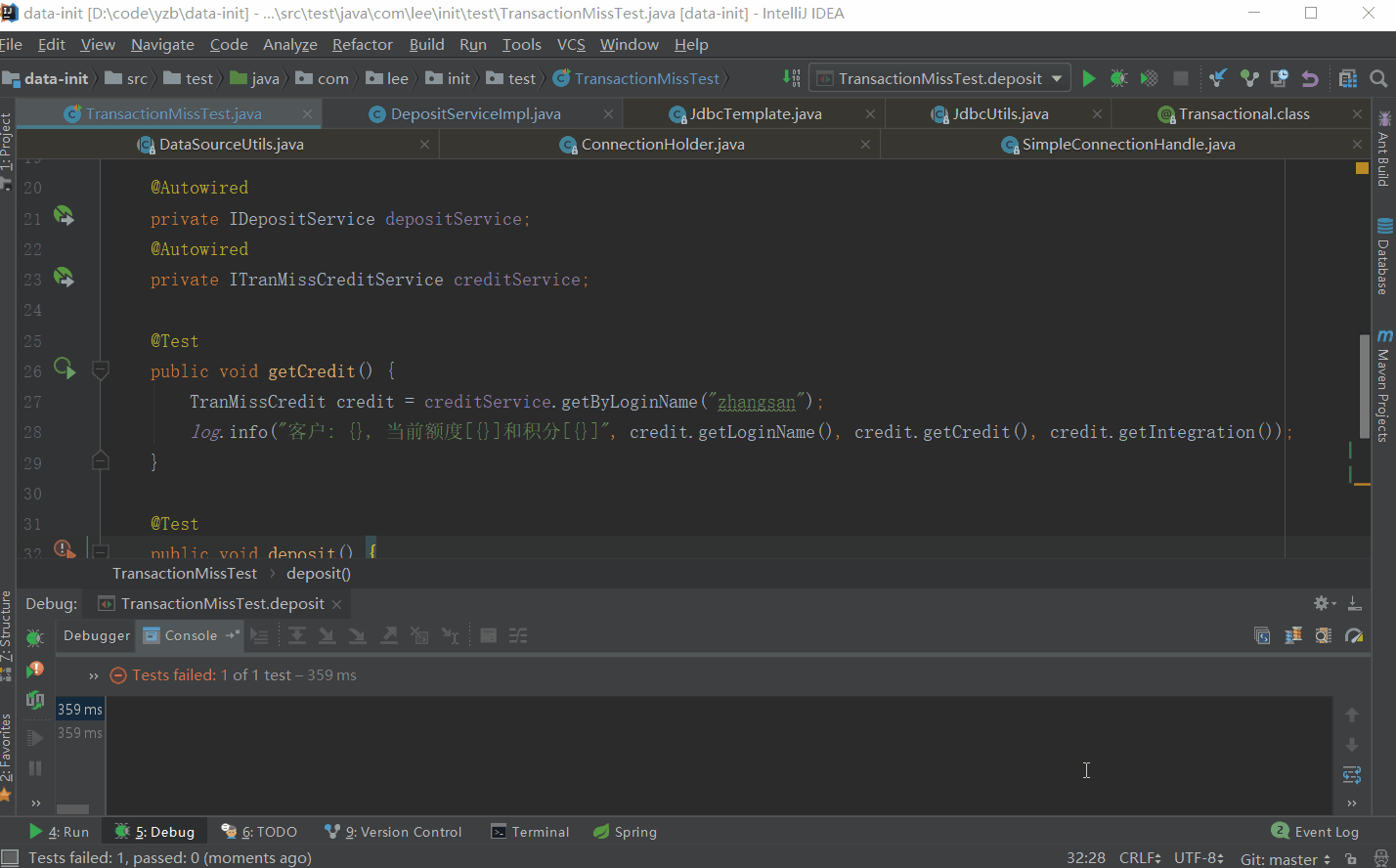Open the Terminal tool window
1396x868 pixels.
530,832
